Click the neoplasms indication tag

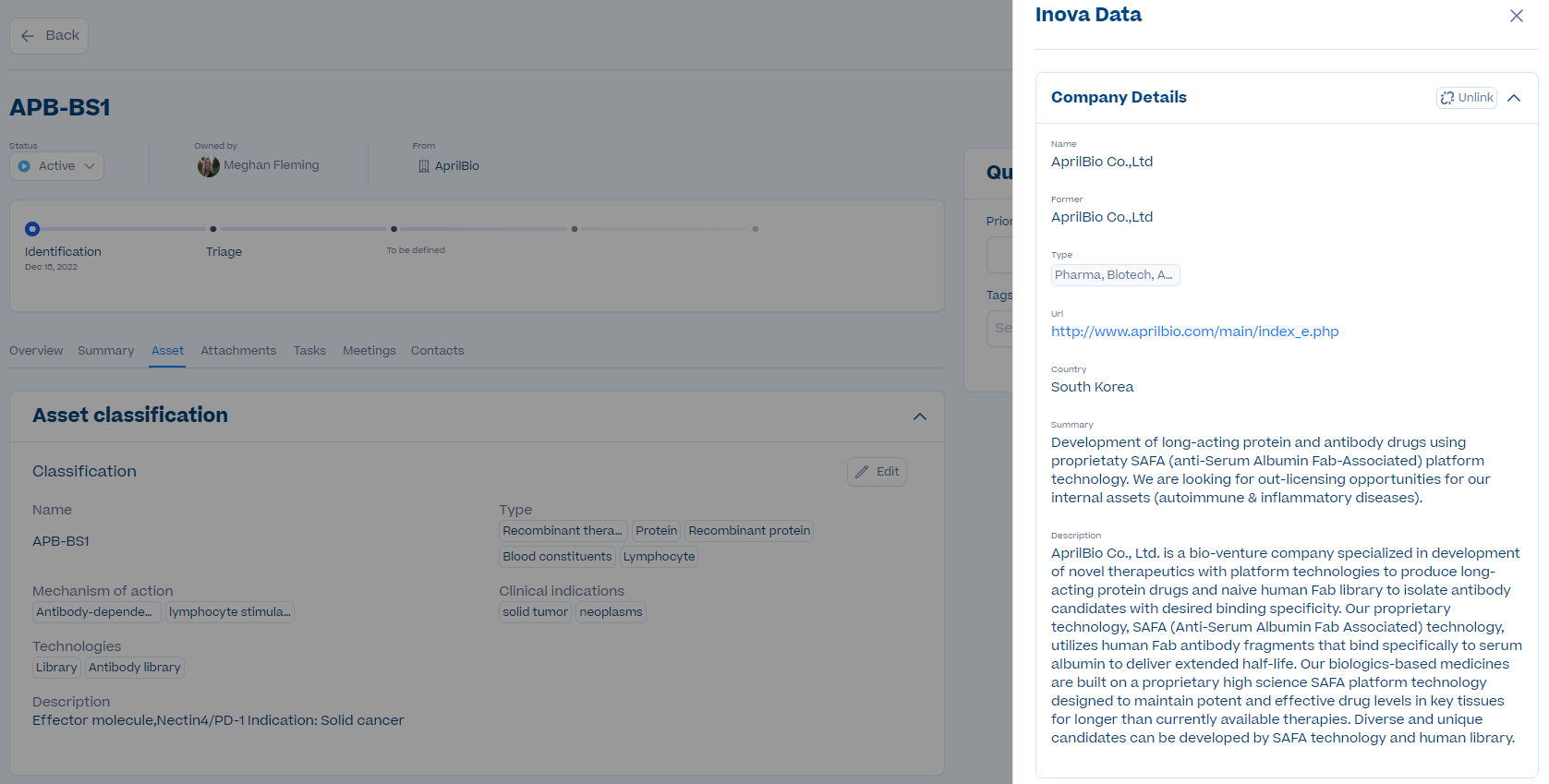coord(611,612)
